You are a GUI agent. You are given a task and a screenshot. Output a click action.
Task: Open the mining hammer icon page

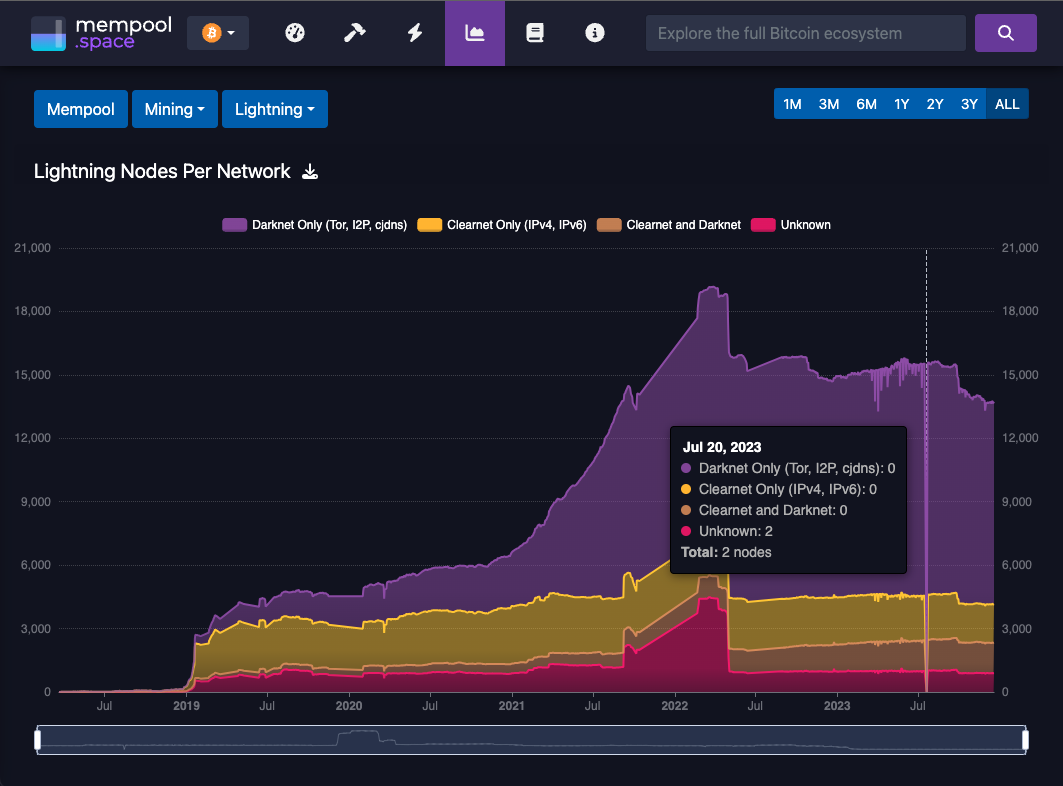pos(354,33)
